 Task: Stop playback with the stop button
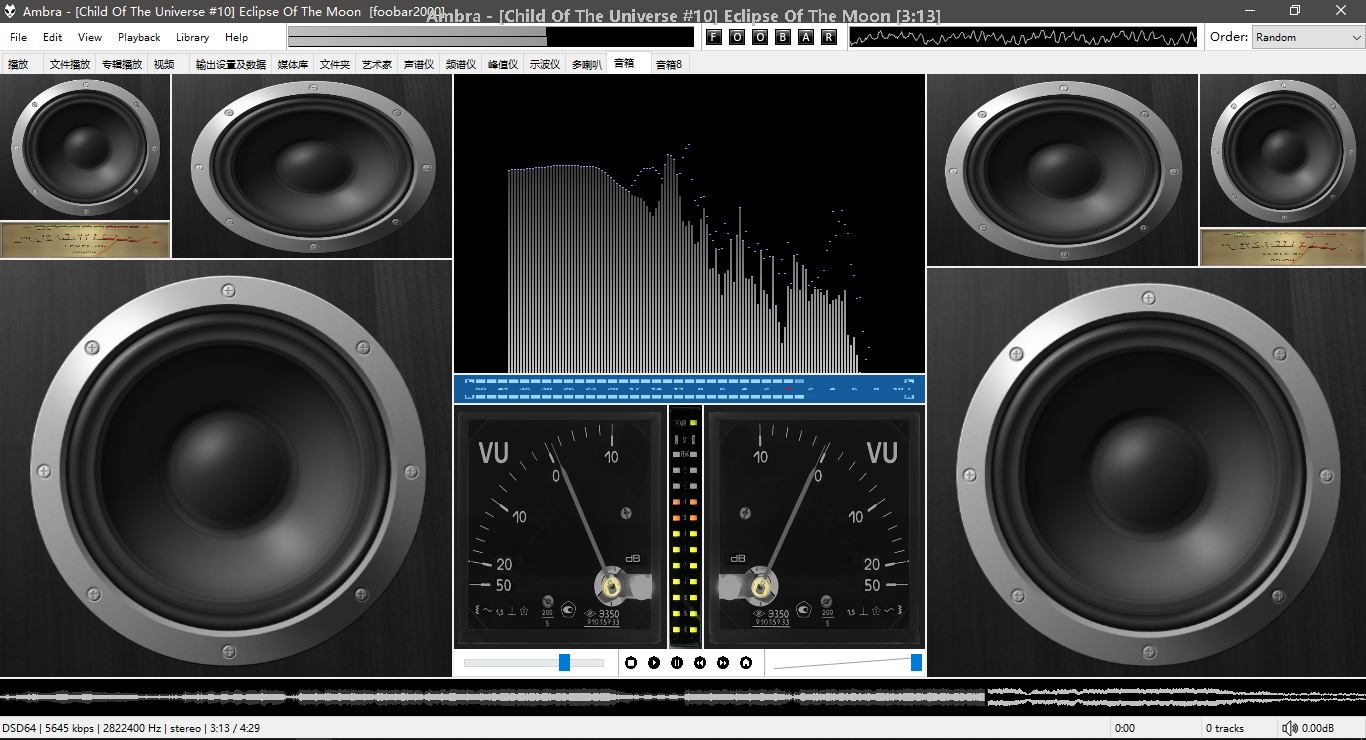click(631, 662)
